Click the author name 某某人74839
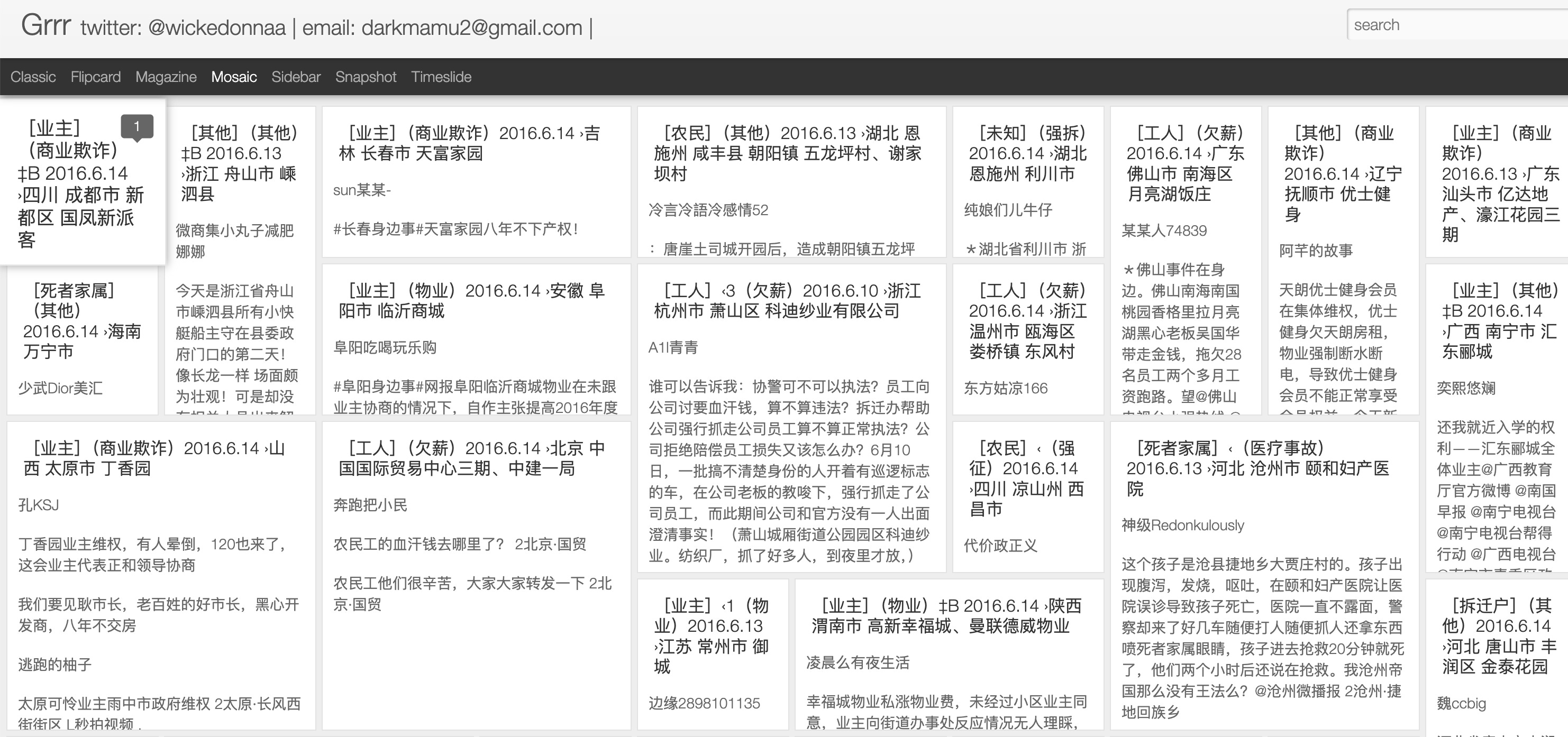The image size is (1568, 737). click(x=1164, y=231)
